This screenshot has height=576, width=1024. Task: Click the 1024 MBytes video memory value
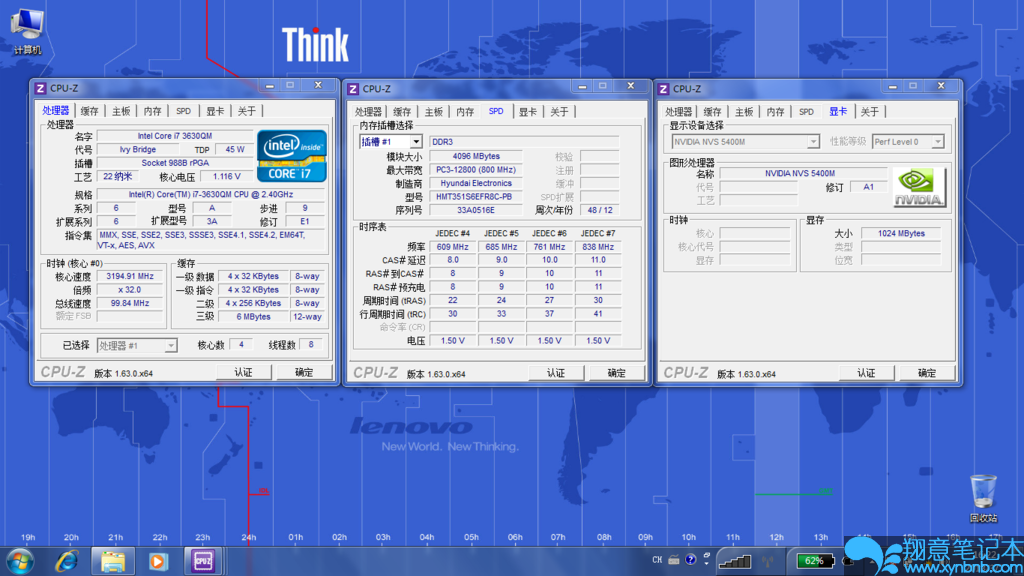pyautogui.click(x=901, y=233)
